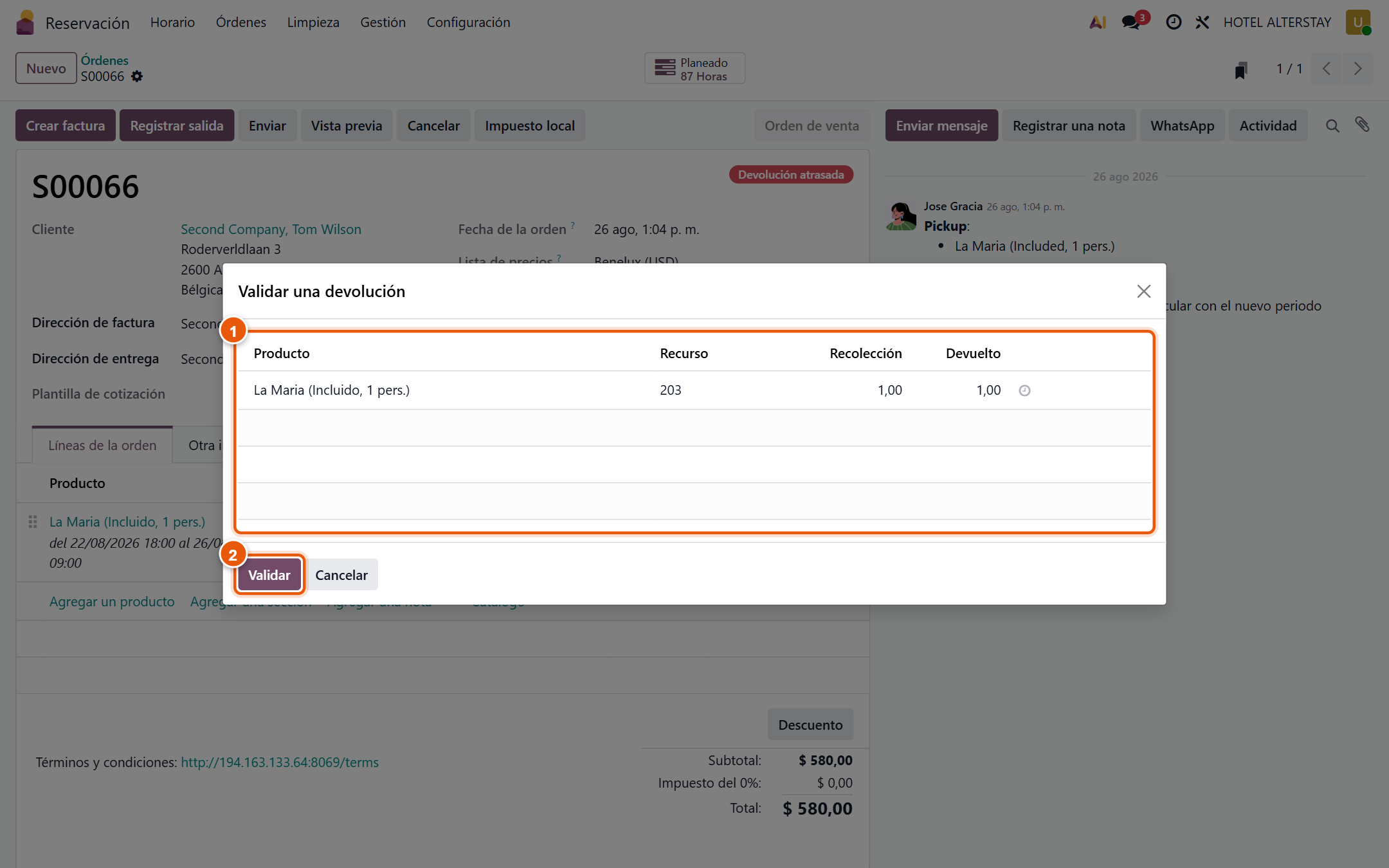
Task: Click the Descuento button
Action: 810,725
